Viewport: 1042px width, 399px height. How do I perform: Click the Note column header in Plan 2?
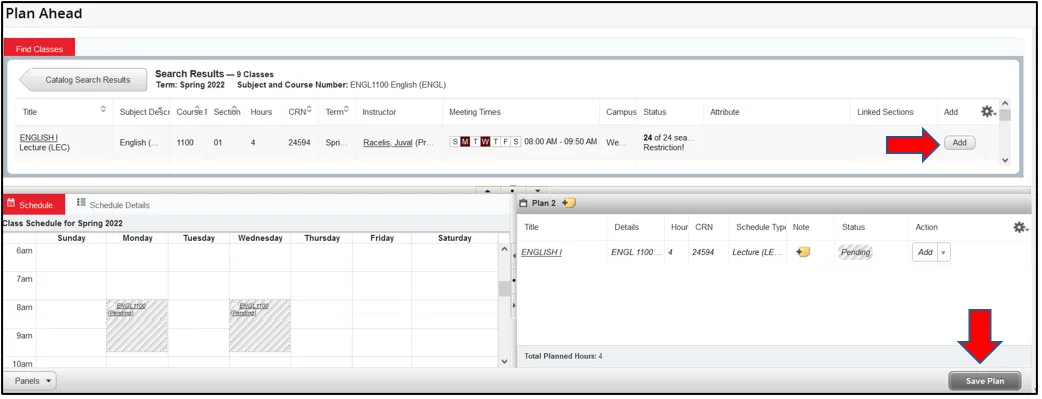(801, 227)
